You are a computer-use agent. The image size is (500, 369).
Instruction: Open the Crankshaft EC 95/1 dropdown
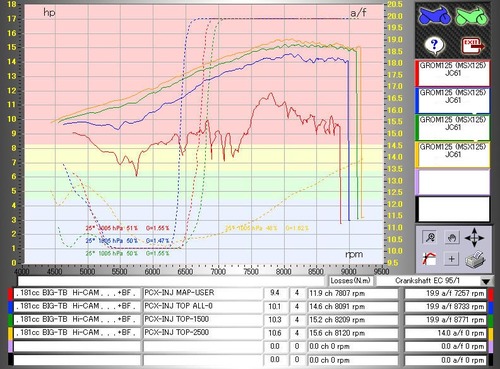click(486, 281)
